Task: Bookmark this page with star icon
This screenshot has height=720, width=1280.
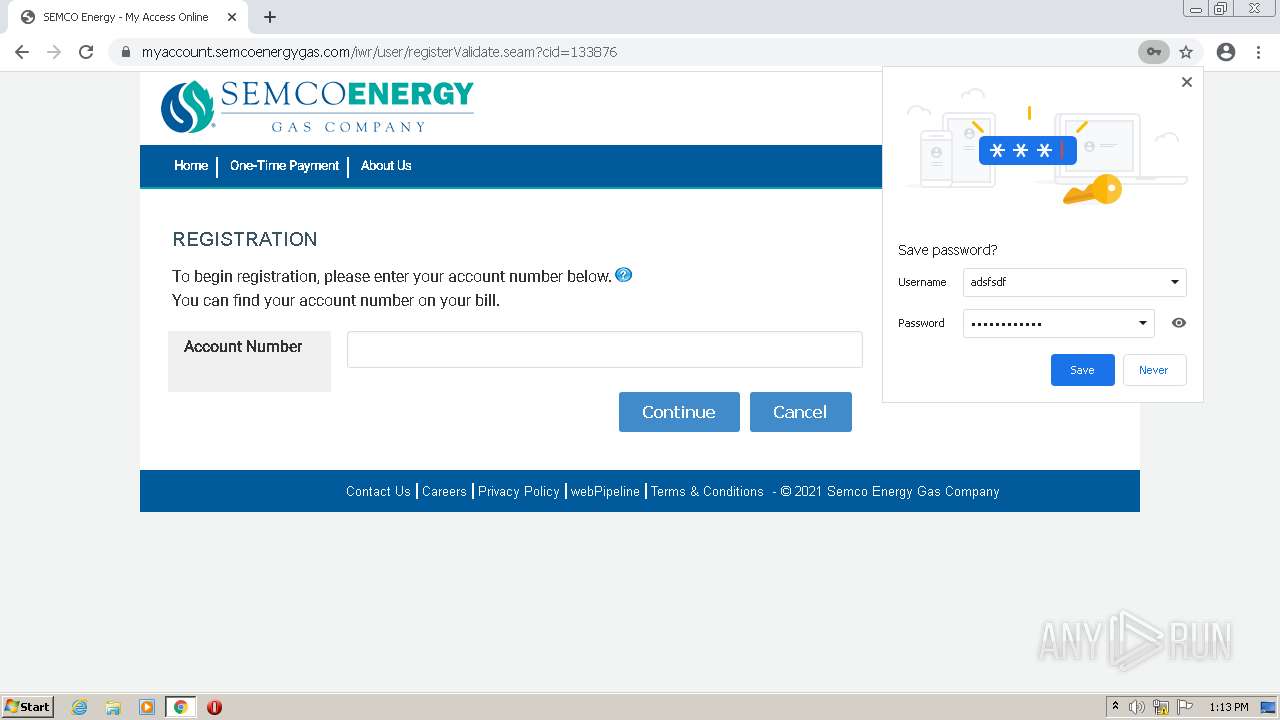Action: (x=1186, y=52)
